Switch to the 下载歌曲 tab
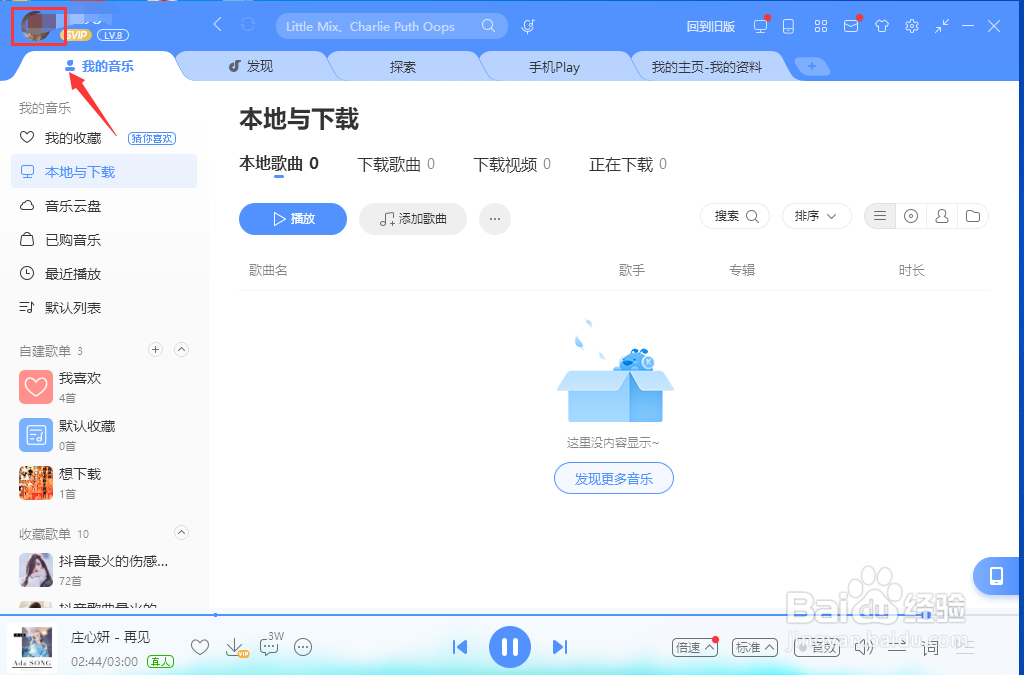This screenshot has width=1024, height=675. [x=389, y=164]
